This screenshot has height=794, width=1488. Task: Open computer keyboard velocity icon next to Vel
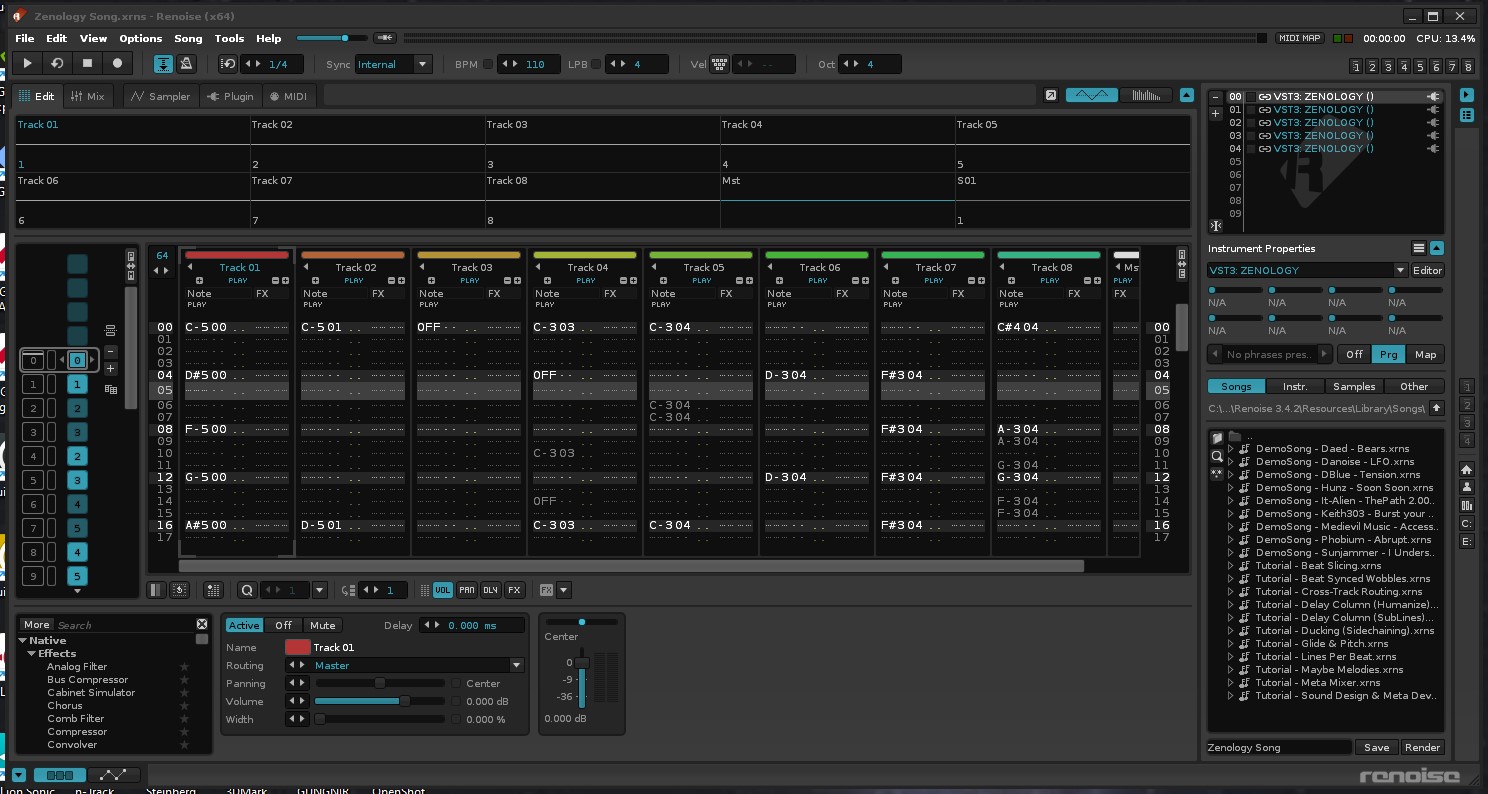pos(719,64)
